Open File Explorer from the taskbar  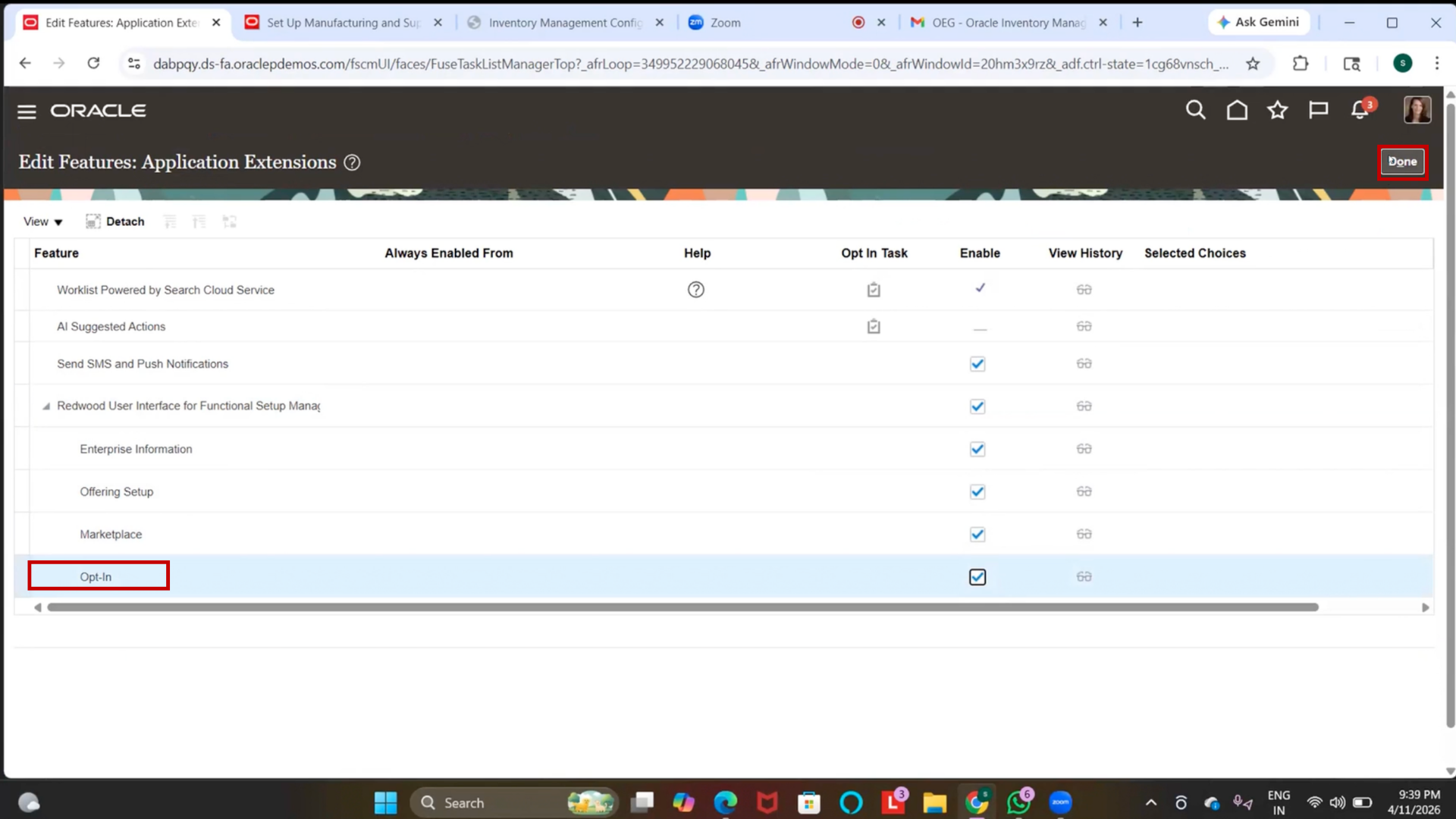point(934,802)
